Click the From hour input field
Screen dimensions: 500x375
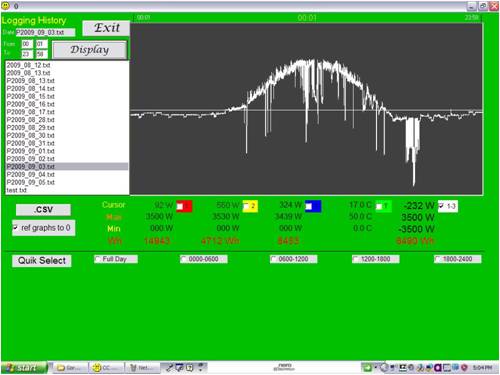[27, 44]
